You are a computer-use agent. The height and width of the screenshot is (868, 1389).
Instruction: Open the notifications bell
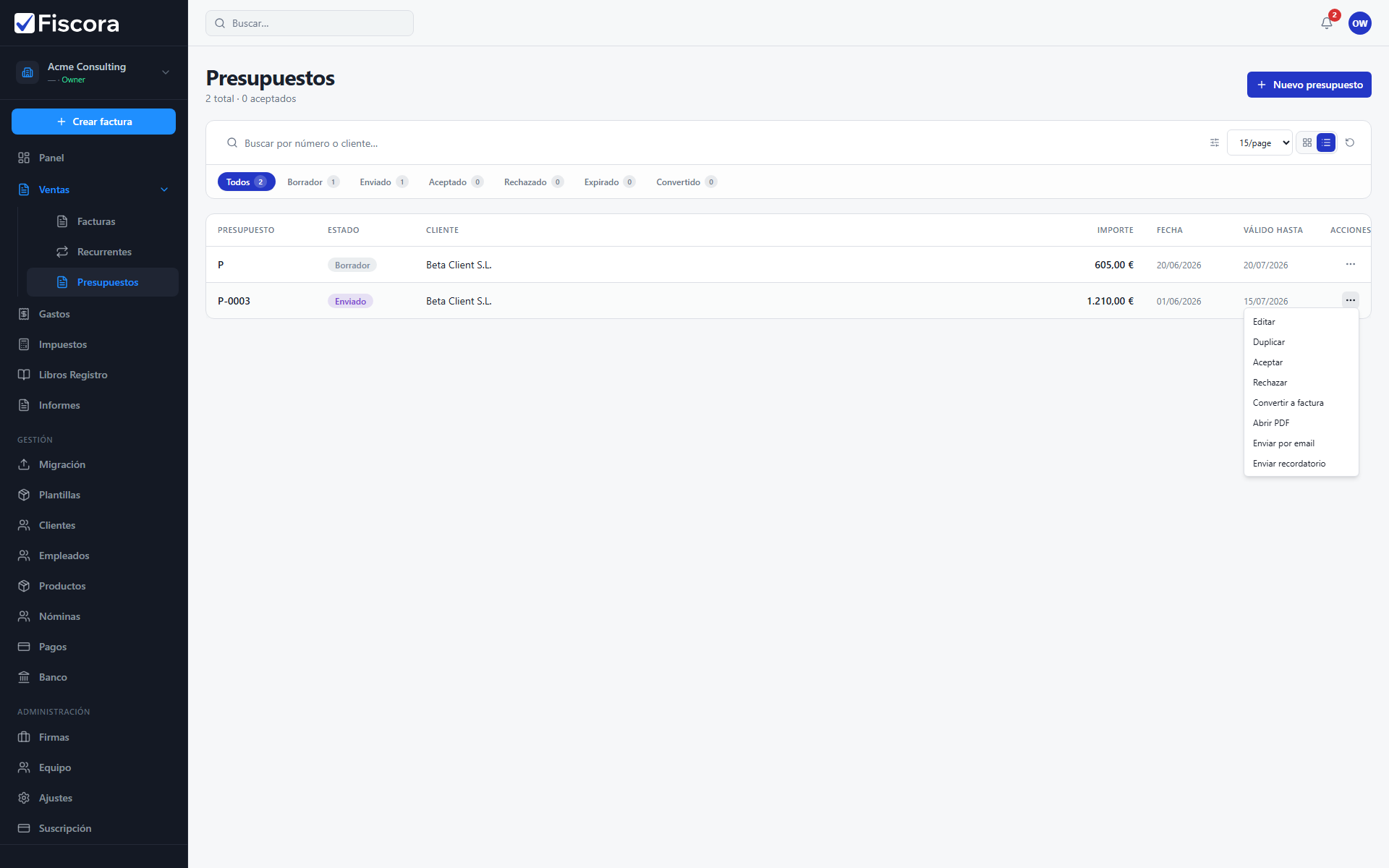click(1327, 23)
